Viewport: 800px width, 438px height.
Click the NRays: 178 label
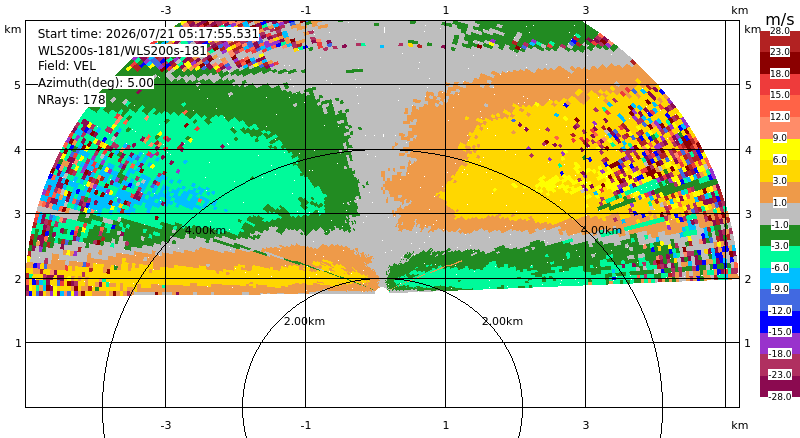pos(71,100)
